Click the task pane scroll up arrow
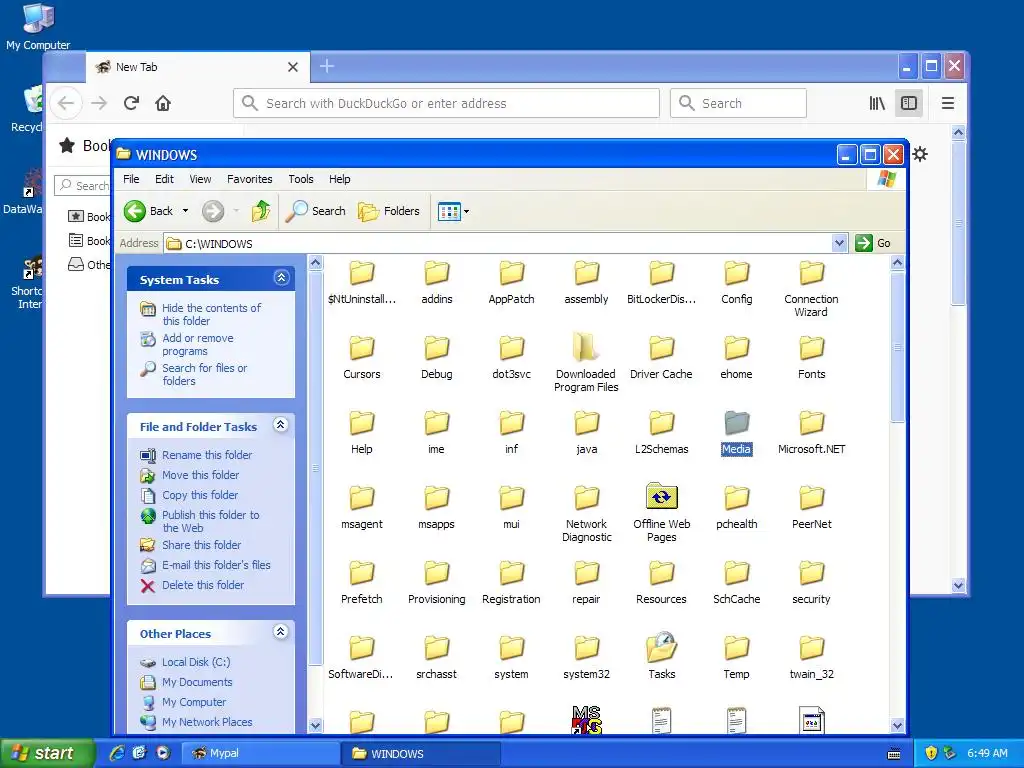Image resolution: width=1024 pixels, height=768 pixels. 315,263
